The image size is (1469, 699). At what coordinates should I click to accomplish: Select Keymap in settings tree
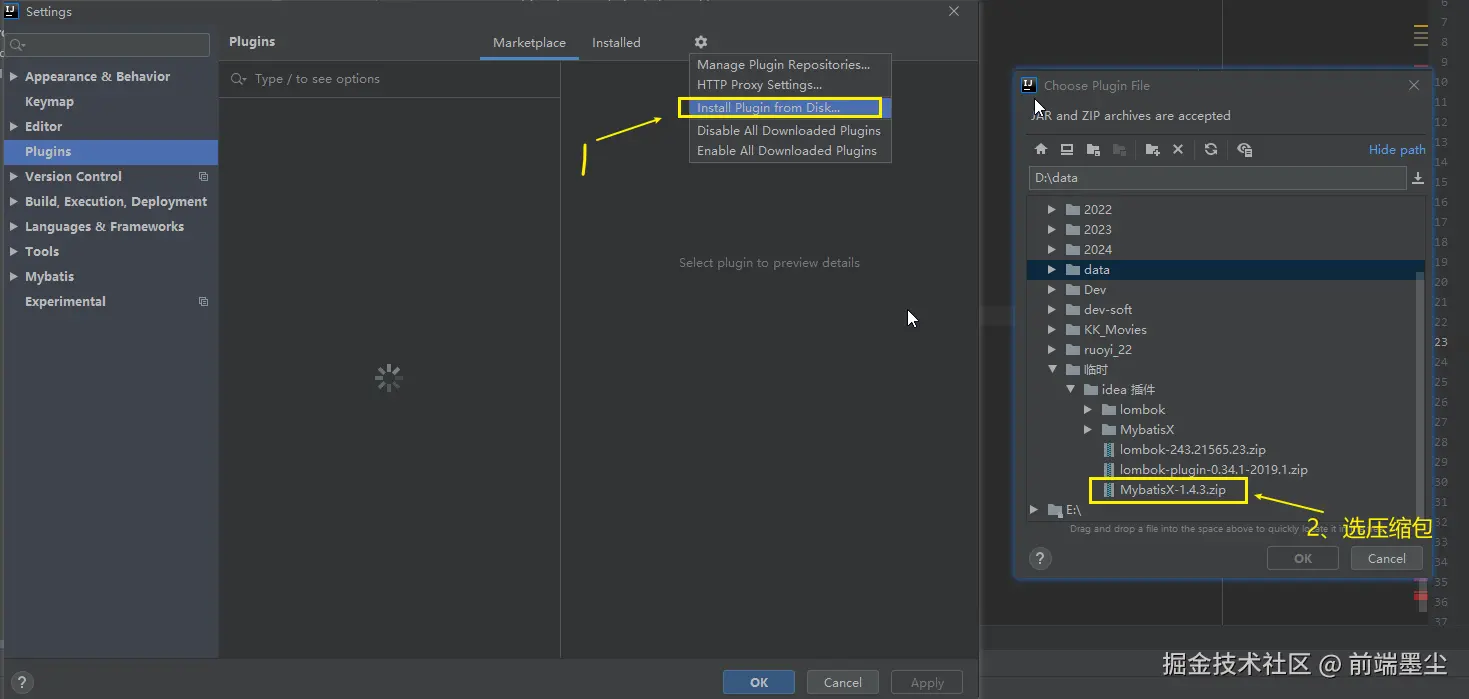click(x=50, y=102)
